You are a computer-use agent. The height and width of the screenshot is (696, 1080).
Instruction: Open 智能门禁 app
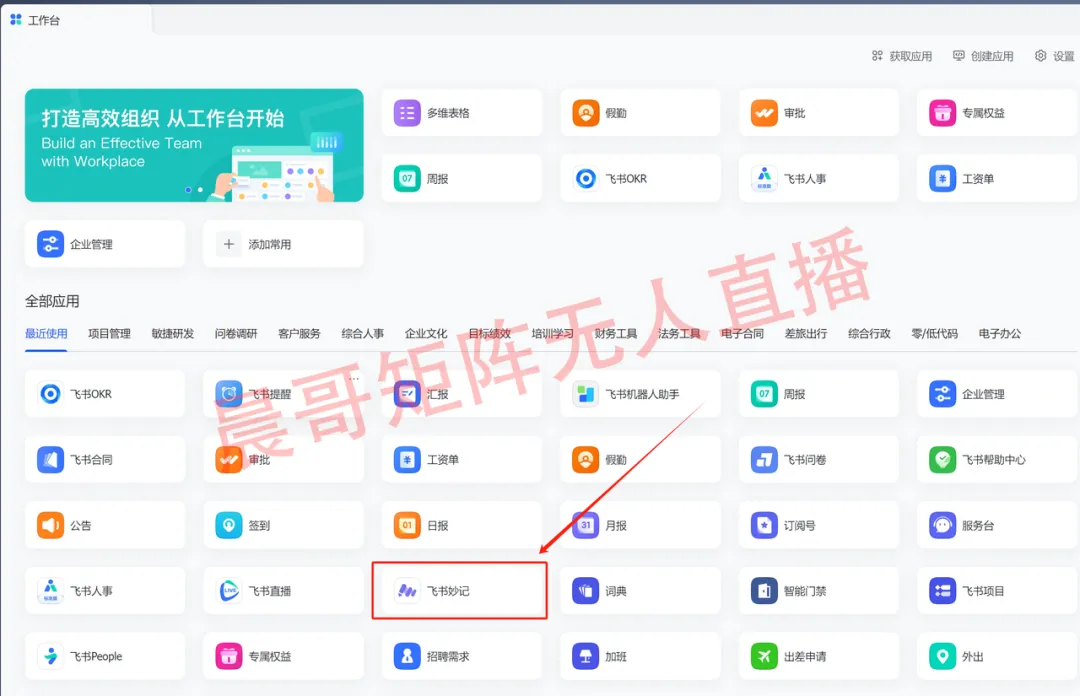pyautogui.click(x=818, y=591)
